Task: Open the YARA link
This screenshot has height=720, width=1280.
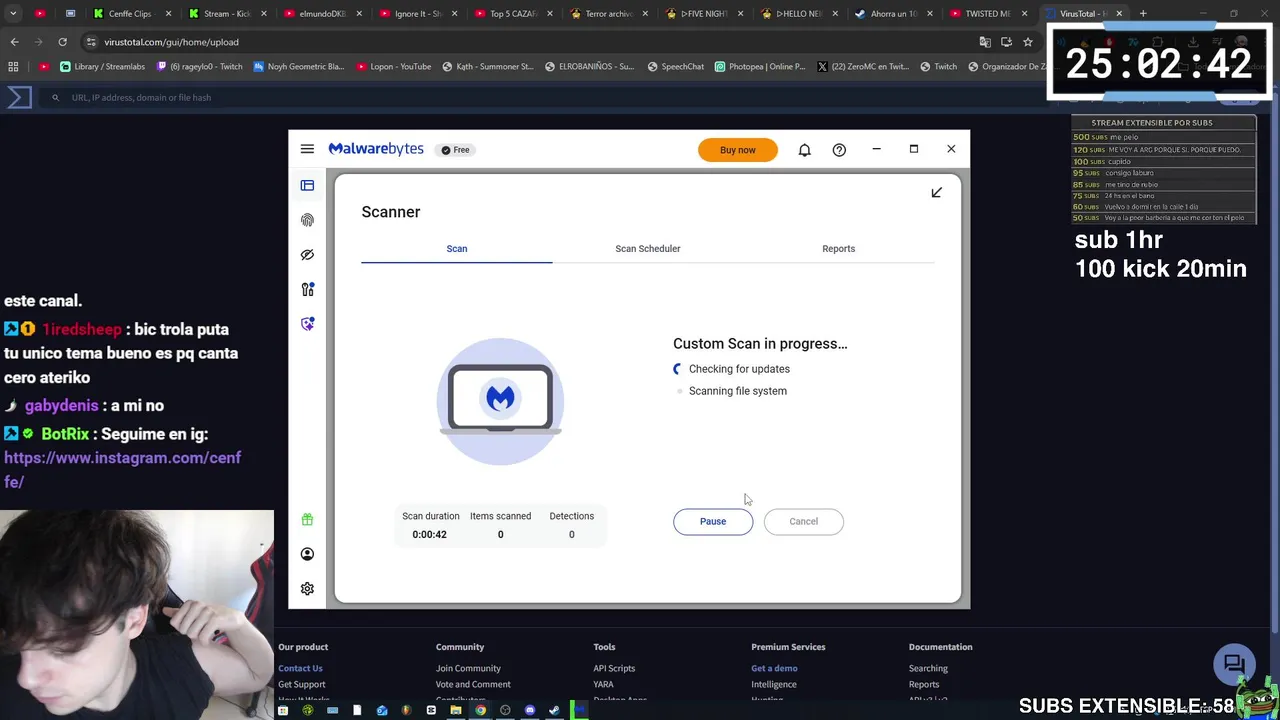Action: [603, 684]
